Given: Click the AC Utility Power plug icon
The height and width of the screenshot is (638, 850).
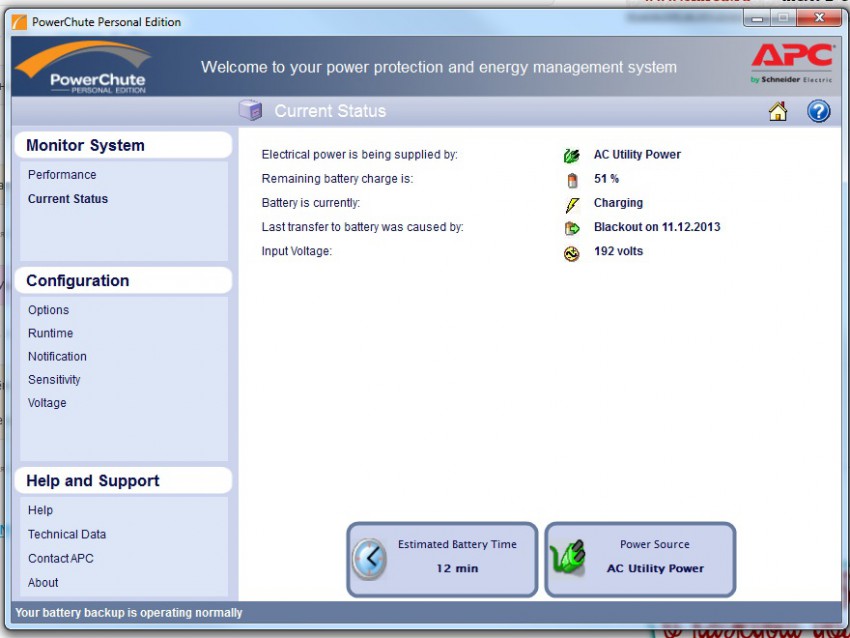Looking at the screenshot, I should (571, 155).
